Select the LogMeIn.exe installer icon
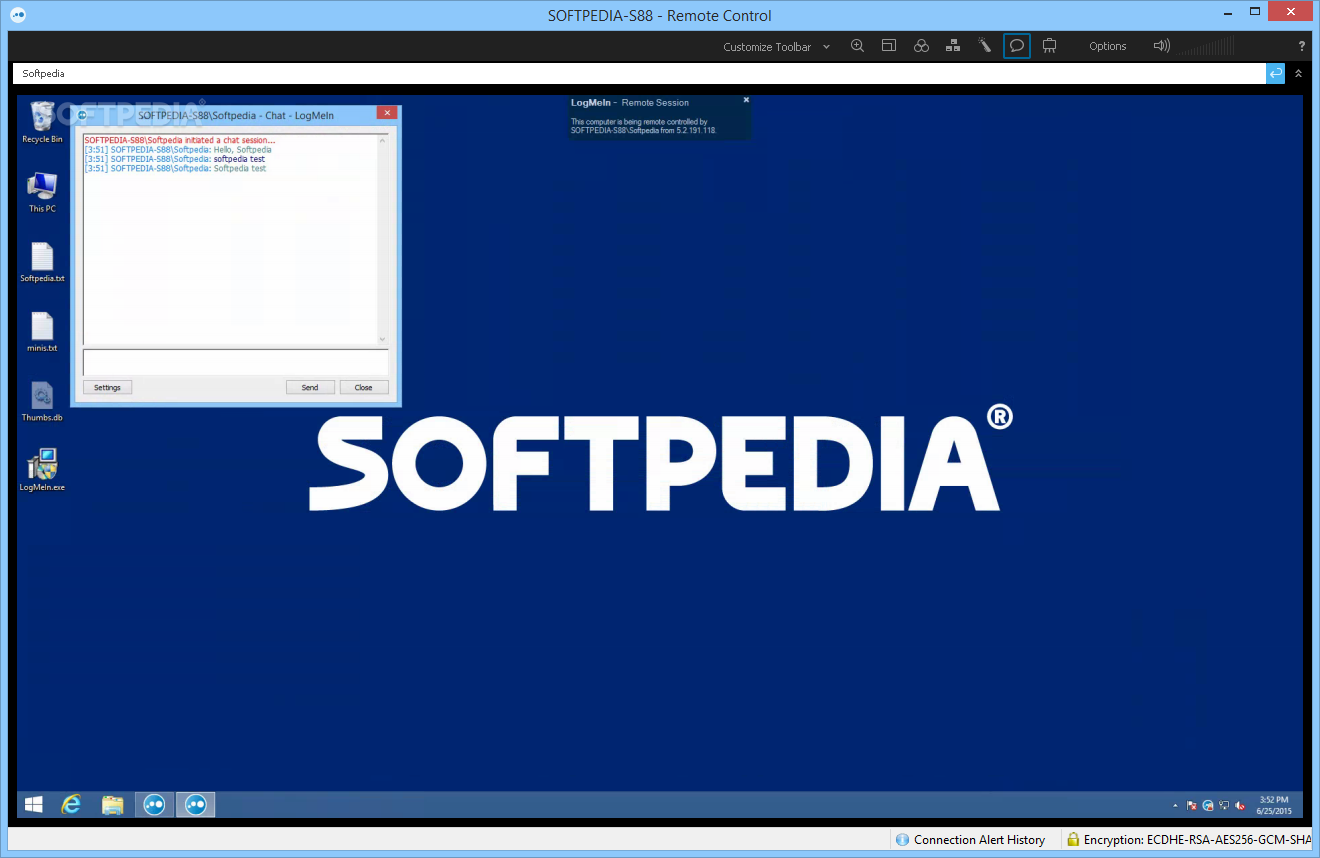The image size is (1320, 858). point(42,470)
